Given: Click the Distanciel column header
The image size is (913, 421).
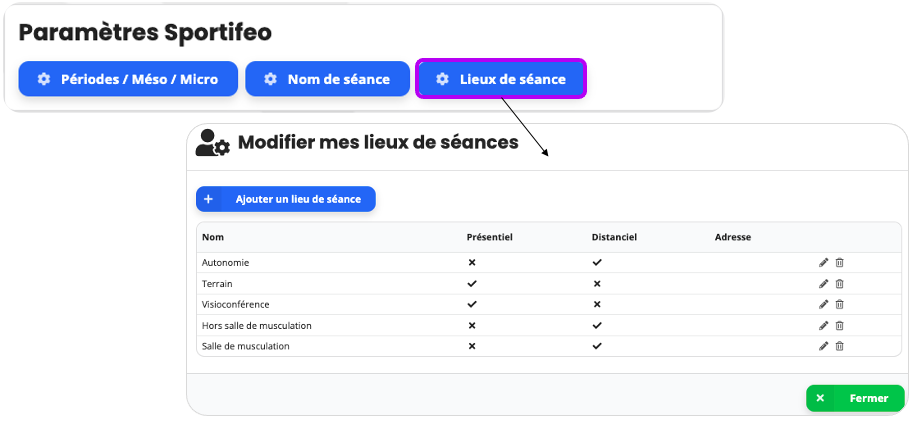Looking at the screenshot, I should coord(614,237).
